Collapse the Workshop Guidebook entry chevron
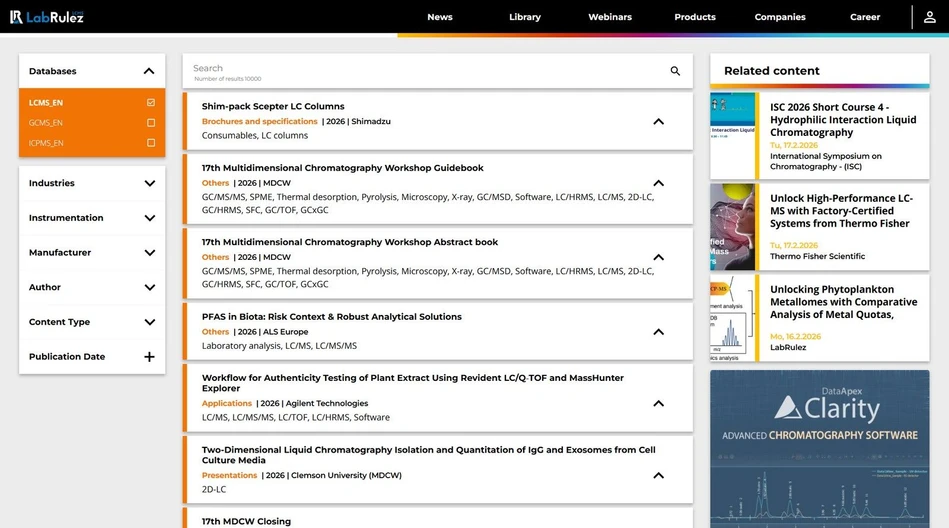 click(658, 184)
